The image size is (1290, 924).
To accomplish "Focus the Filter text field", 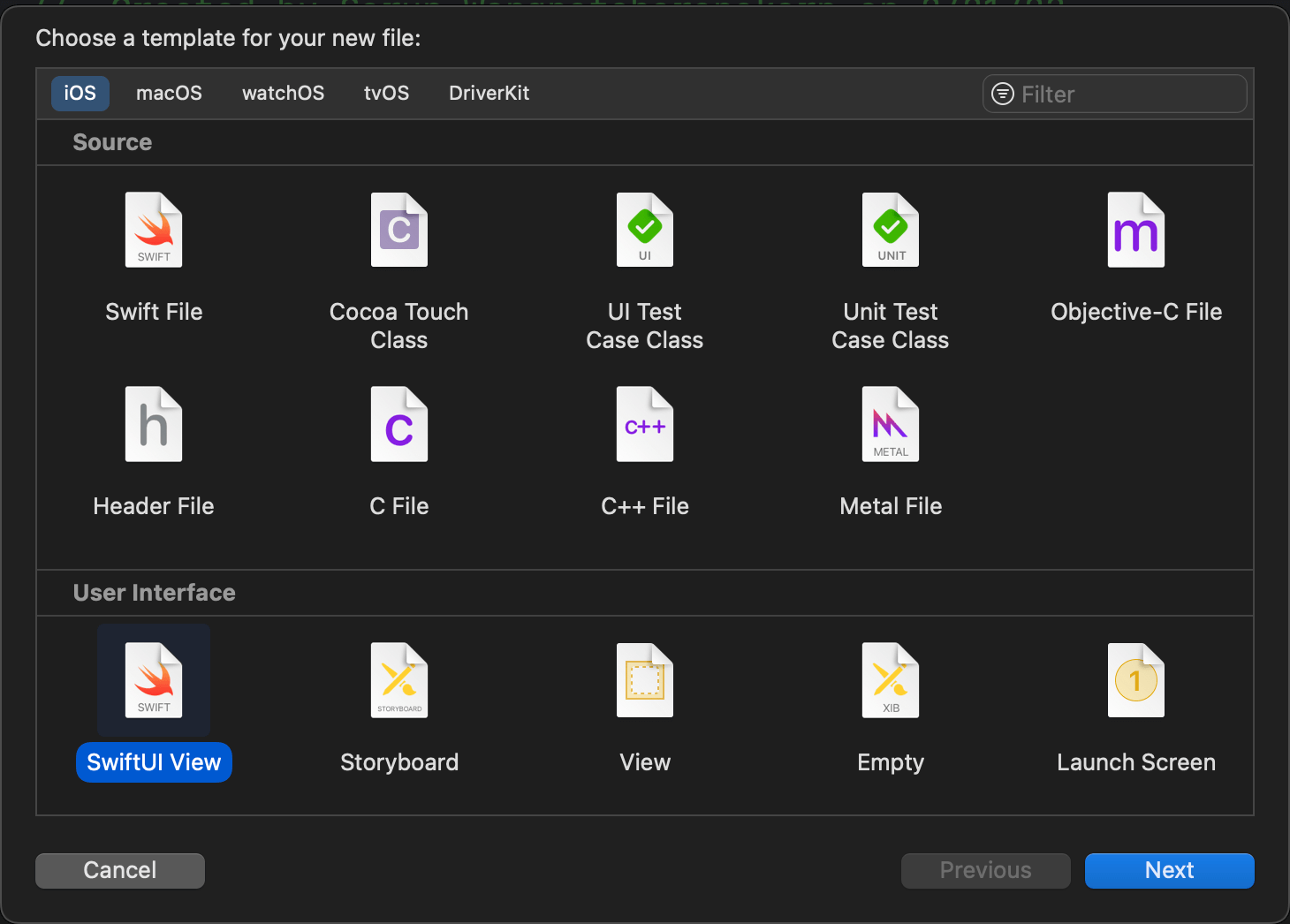I will click(x=1115, y=94).
